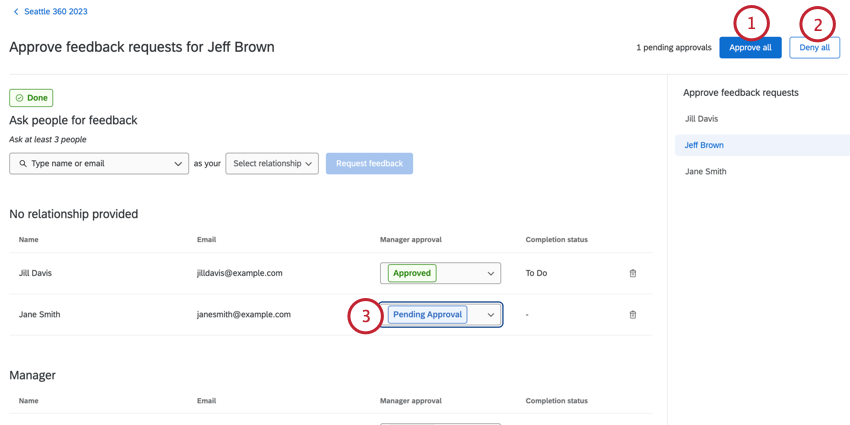This screenshot has height=425, width=850.
Task: Select Jill Davis in approval sidebar
Action: (x=701, y=119)
